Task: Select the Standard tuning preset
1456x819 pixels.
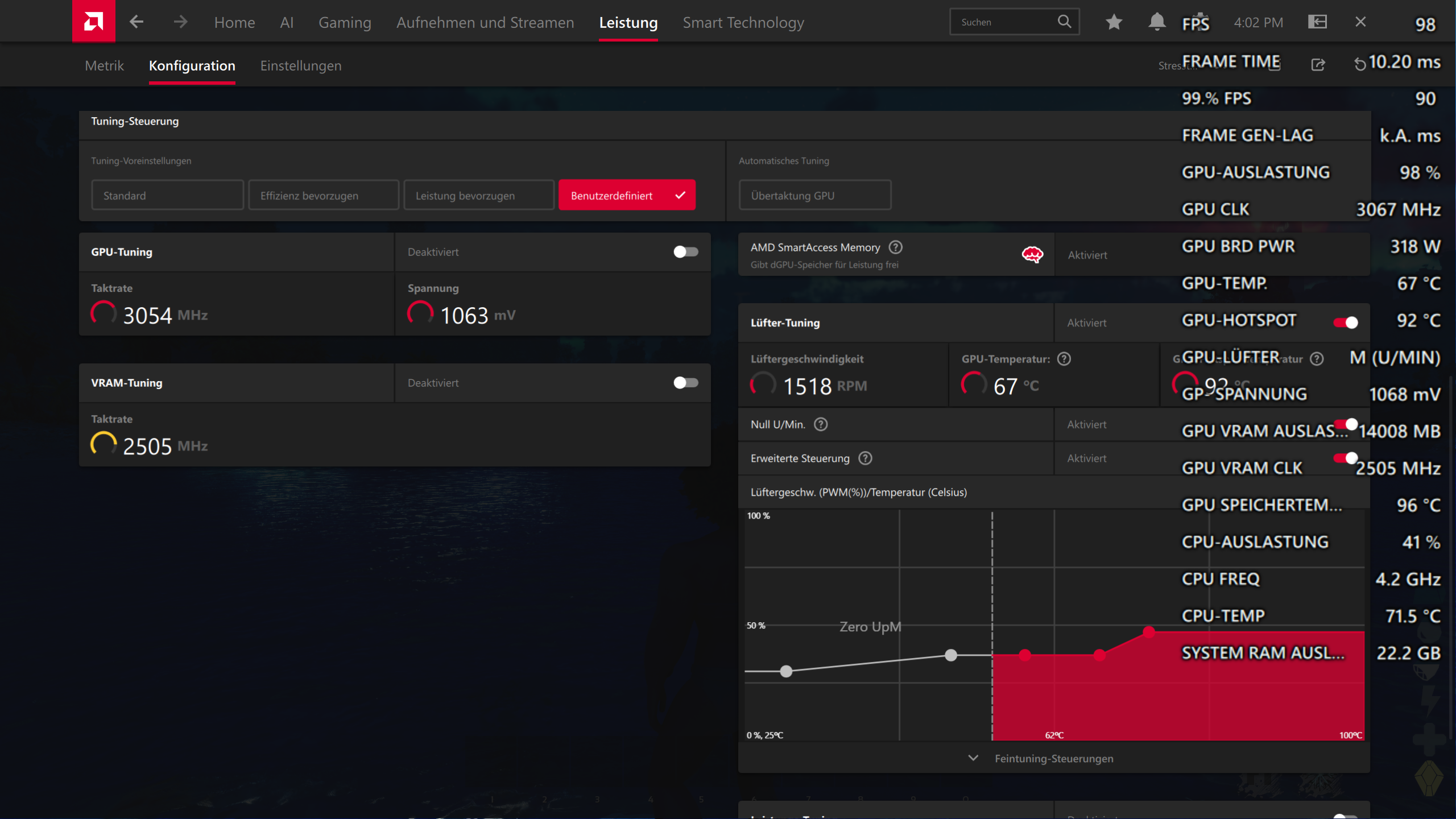Action: 167,195
